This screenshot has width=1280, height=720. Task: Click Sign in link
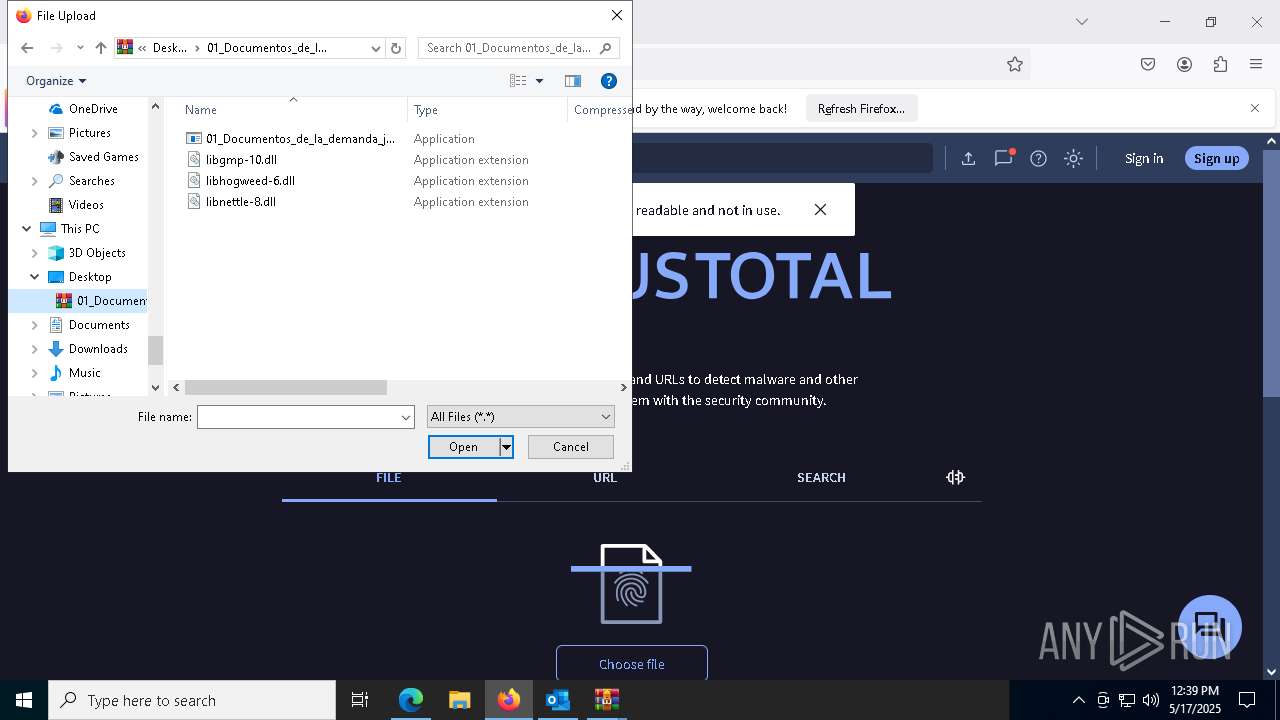[x=1144, y=158]
